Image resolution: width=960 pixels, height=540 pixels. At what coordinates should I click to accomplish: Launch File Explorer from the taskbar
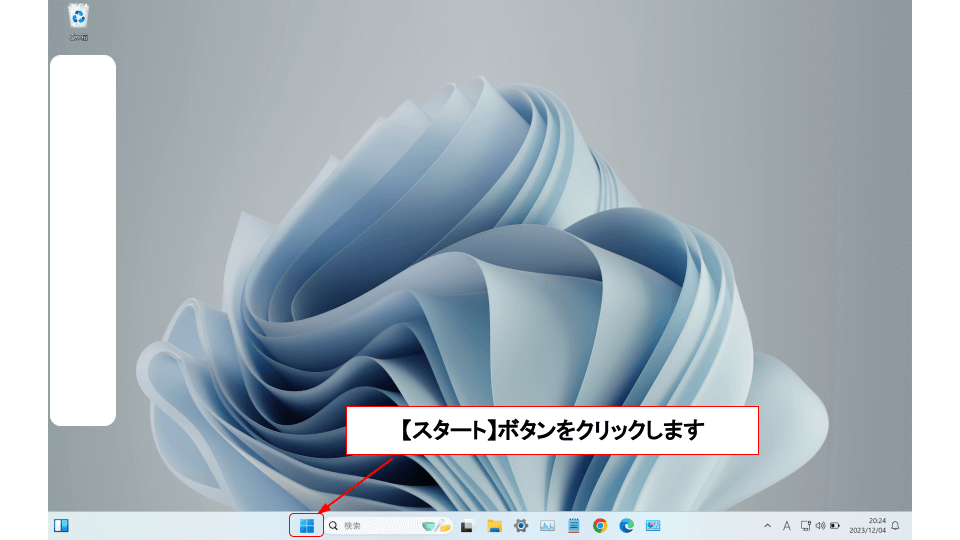pos(494,525)
